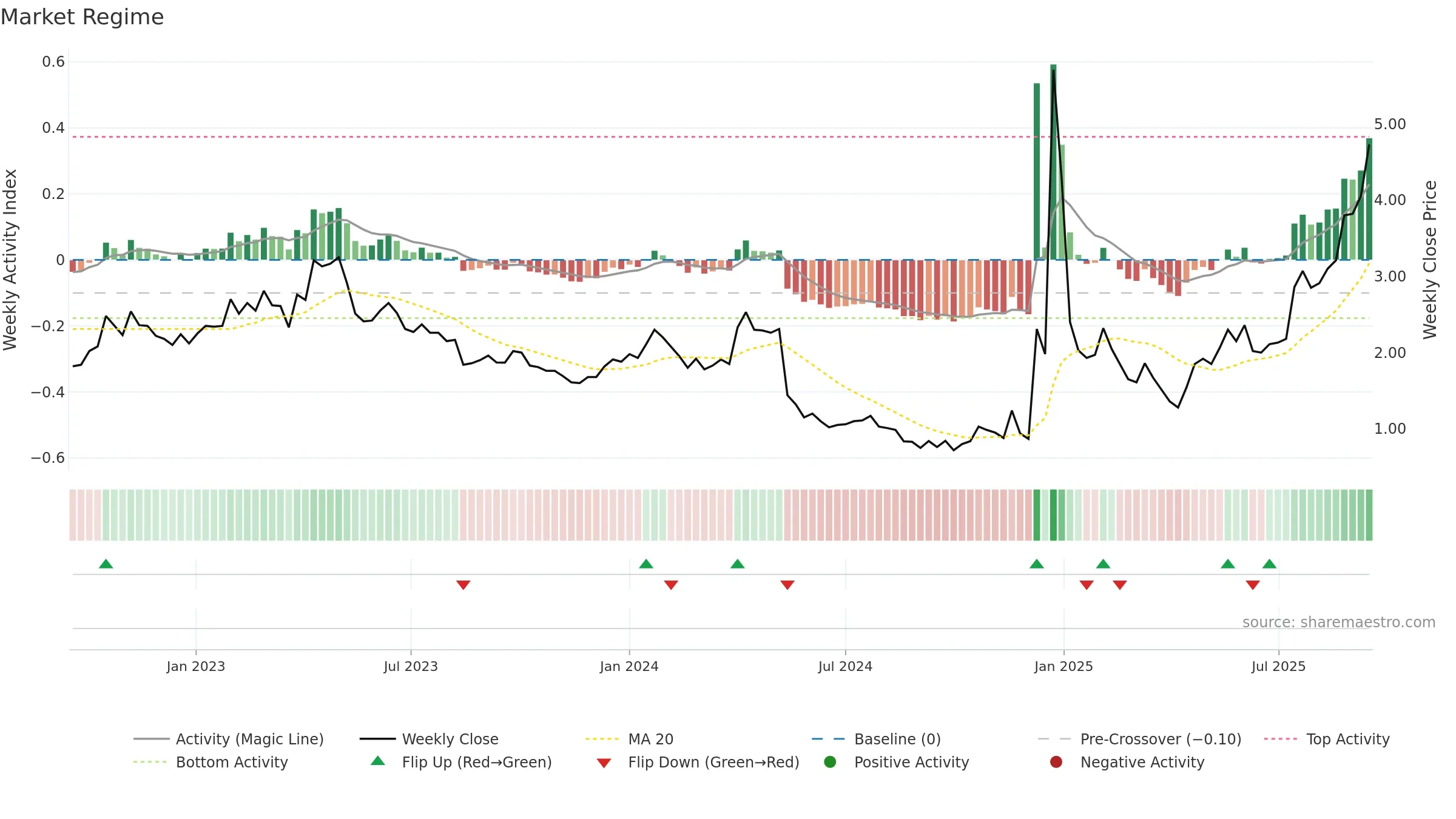Click the Jul 2024 x-axis label

pyautogui.click(x=845, y=666)
